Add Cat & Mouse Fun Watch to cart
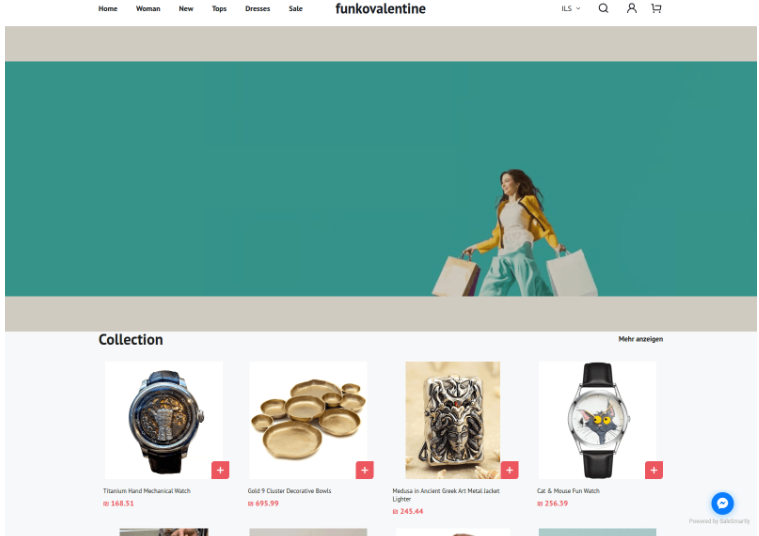 pyautogui.click(x=653, y=470)
